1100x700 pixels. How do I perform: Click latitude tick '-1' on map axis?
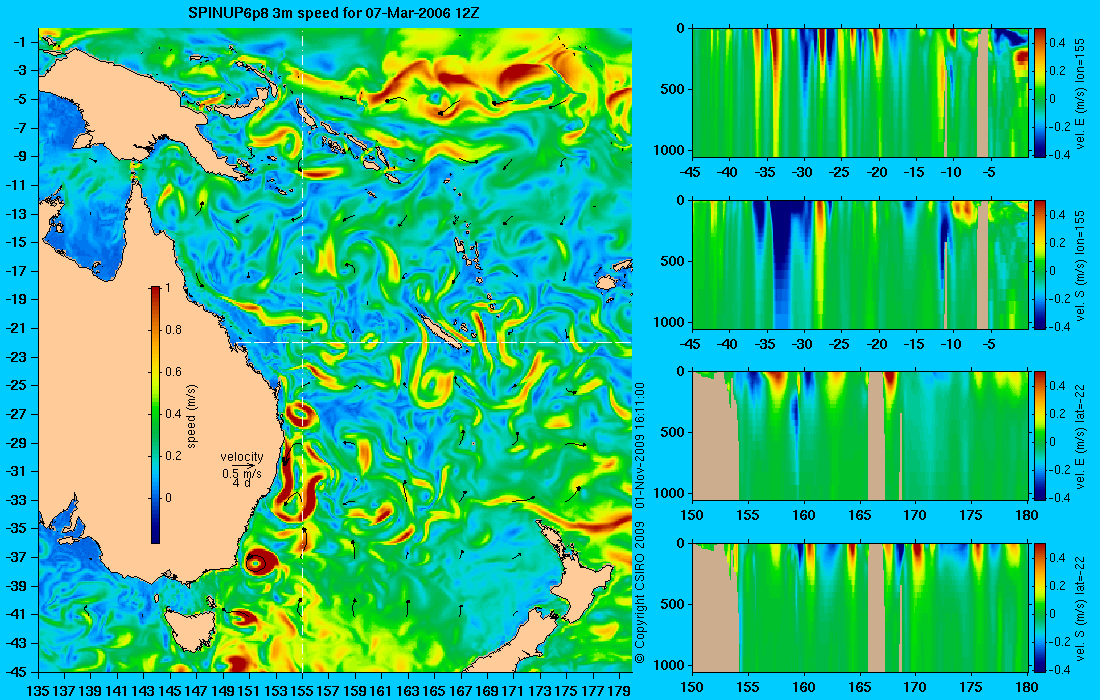pyautogui.click(x=21, y=42)
